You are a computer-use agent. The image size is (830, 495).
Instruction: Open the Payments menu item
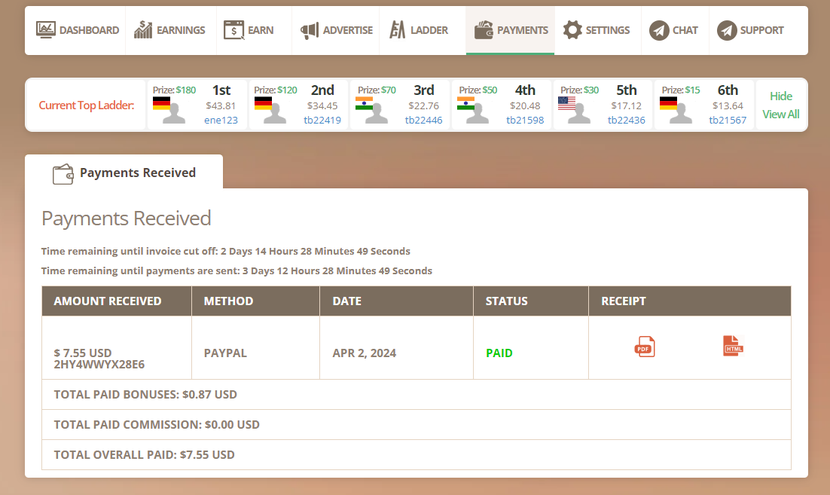[510, 30]
